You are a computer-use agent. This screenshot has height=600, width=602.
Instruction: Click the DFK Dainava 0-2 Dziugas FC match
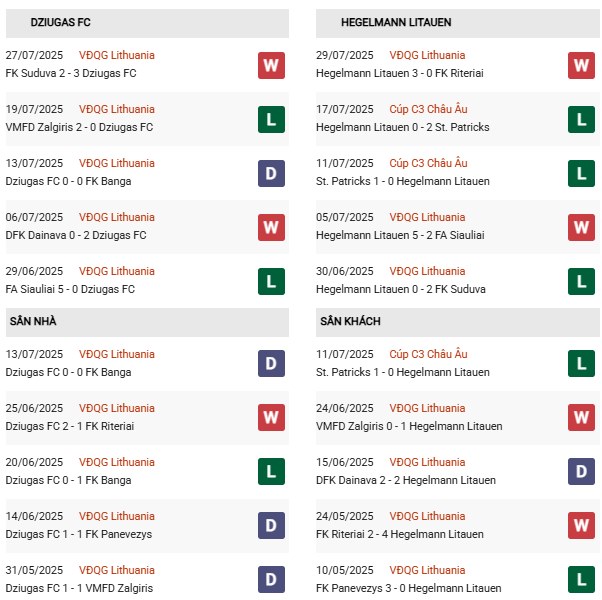(76, 236)
